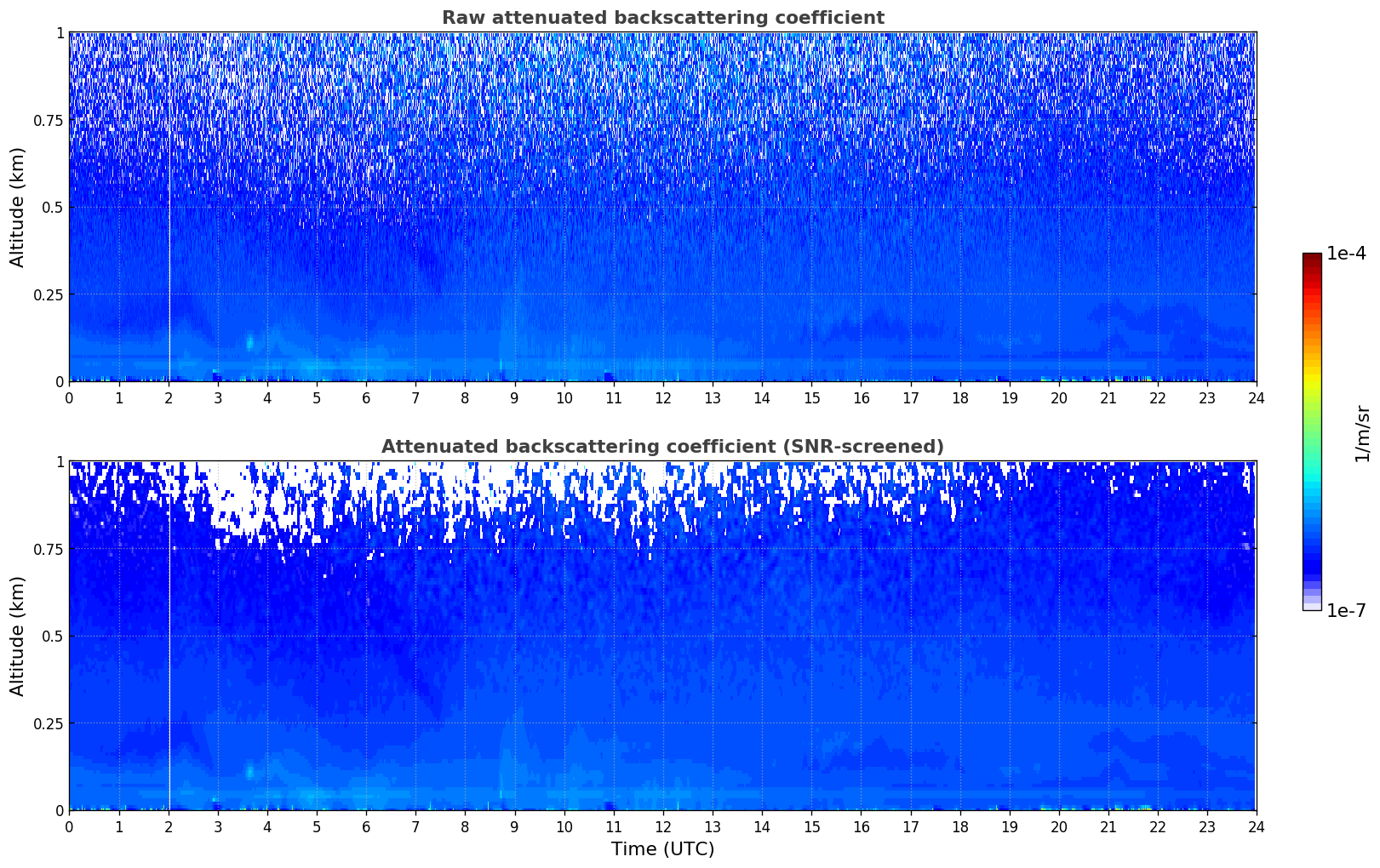Click the raw backscatter heatmap plot area
This screenshot has width=1380, height=868.
coord(662,207)
